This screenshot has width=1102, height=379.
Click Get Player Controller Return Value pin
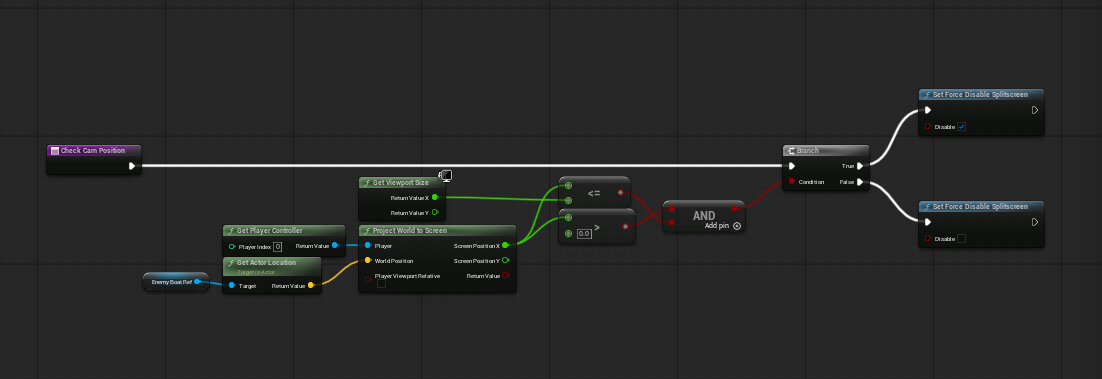tap(335, 245)
